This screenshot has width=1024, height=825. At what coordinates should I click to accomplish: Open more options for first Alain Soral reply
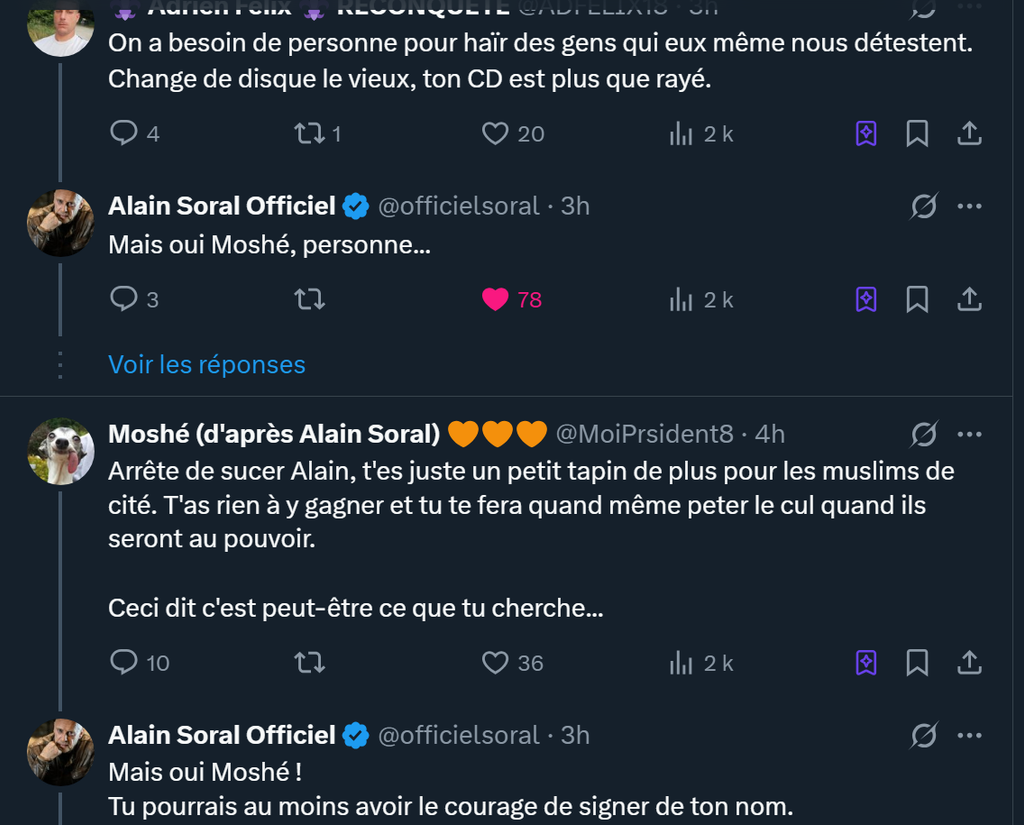pyautogui.click(x=969, y=206)
